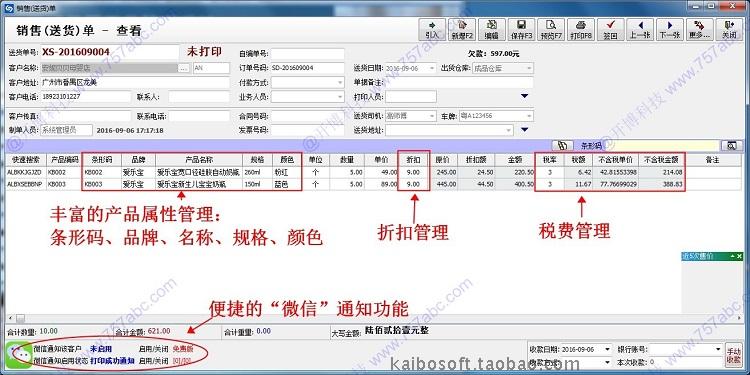This screenshot has height=375, width=750.
Task: Click the customer name browse button
Action: pyautogui.click(x=184, y=68)
